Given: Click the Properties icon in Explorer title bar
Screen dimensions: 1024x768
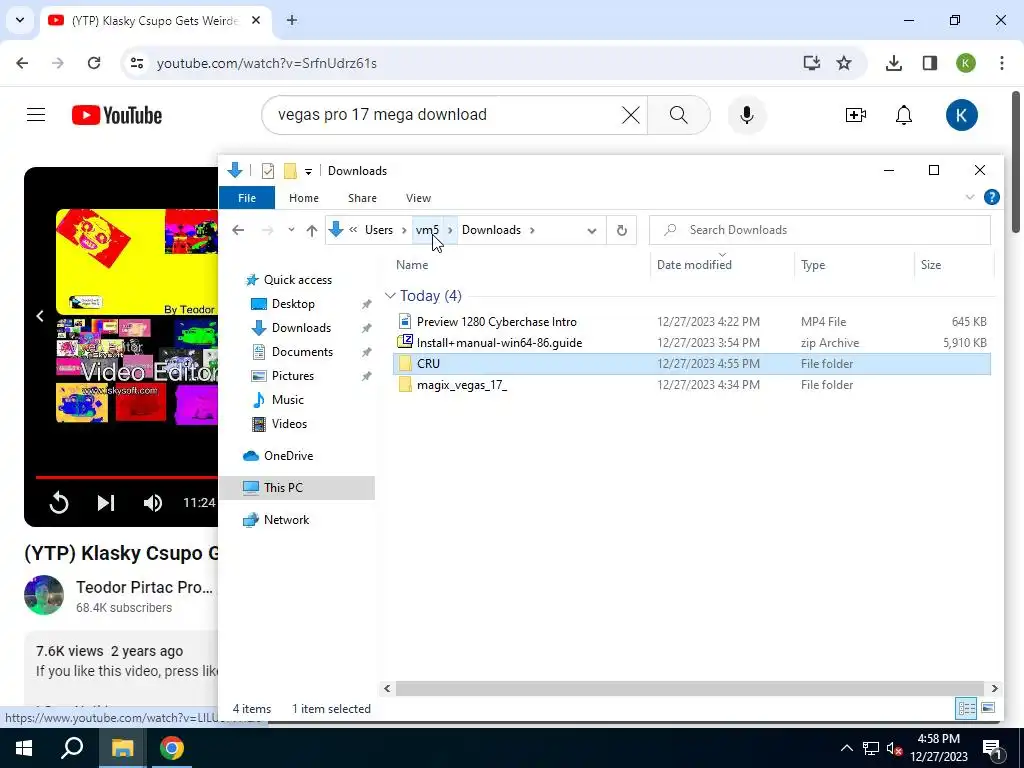Looking at the screenshot, I should pyautogui.click(x=268, y=171).
